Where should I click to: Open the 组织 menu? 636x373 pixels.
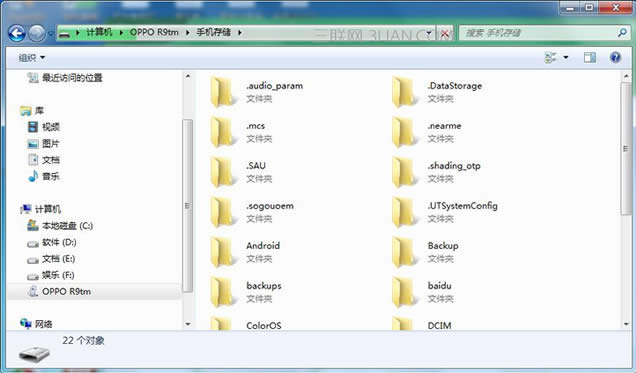32,58
